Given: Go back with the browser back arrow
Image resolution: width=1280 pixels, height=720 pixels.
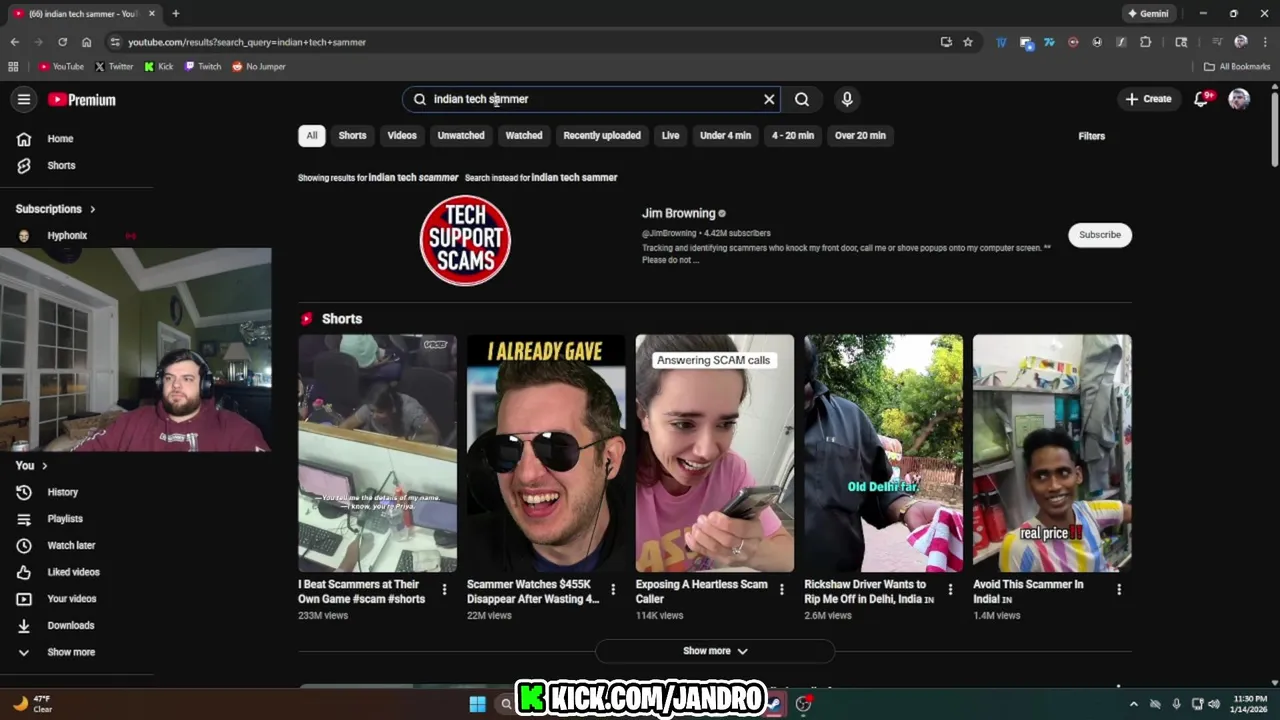Looking at the screenshot, I should pos(14,42).
